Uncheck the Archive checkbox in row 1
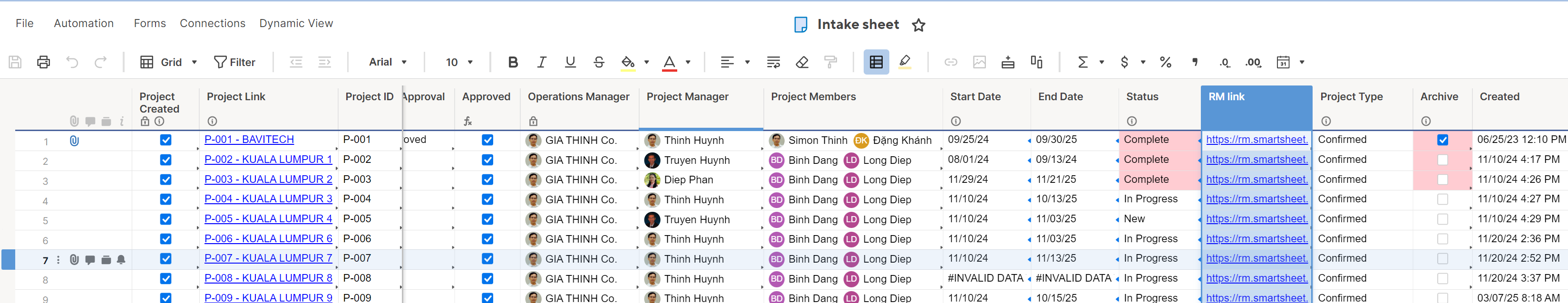 (1442, 140)
